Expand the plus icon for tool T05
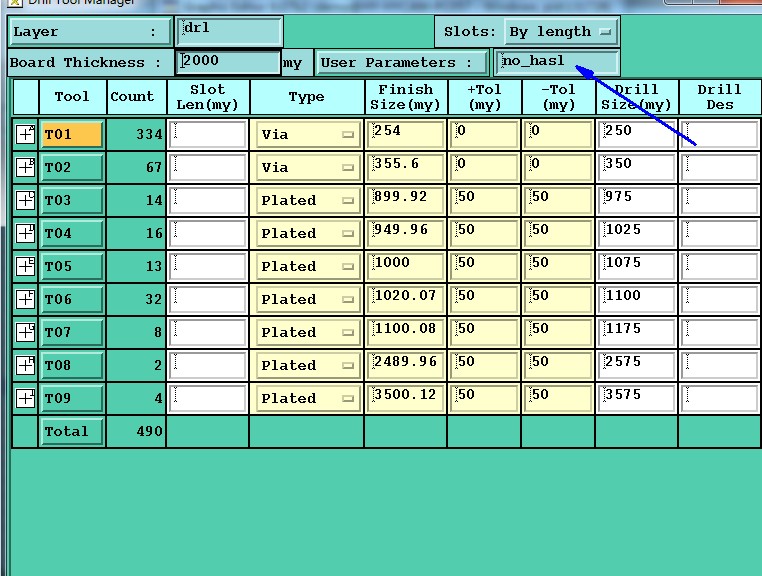Image resolution: width=762 pixels, height=576 pixels. pos(25,266)
